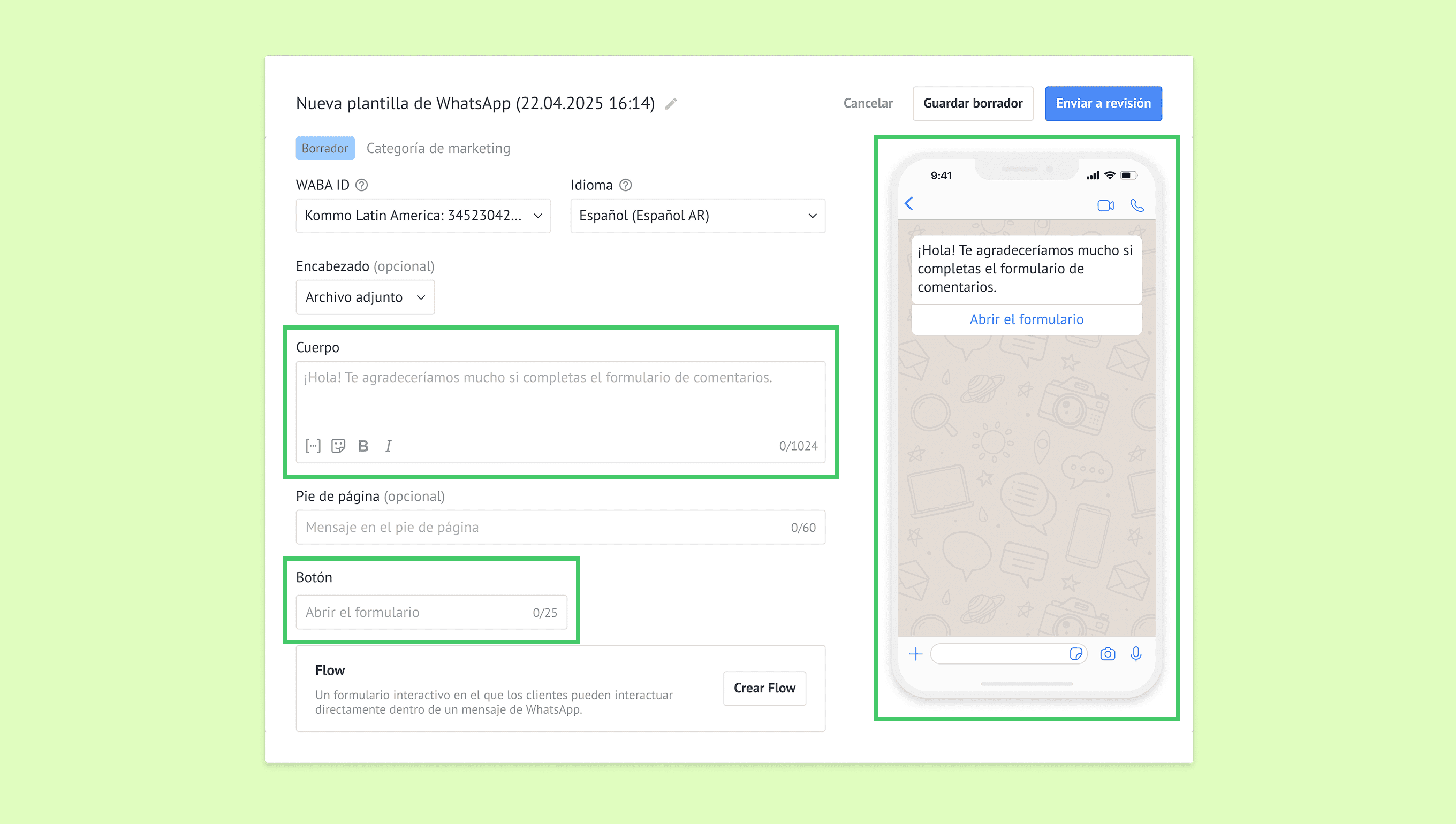Screen dimensions: 1456x824
Task: Insert a variable placeholder in body
Action: coord(313,446)
